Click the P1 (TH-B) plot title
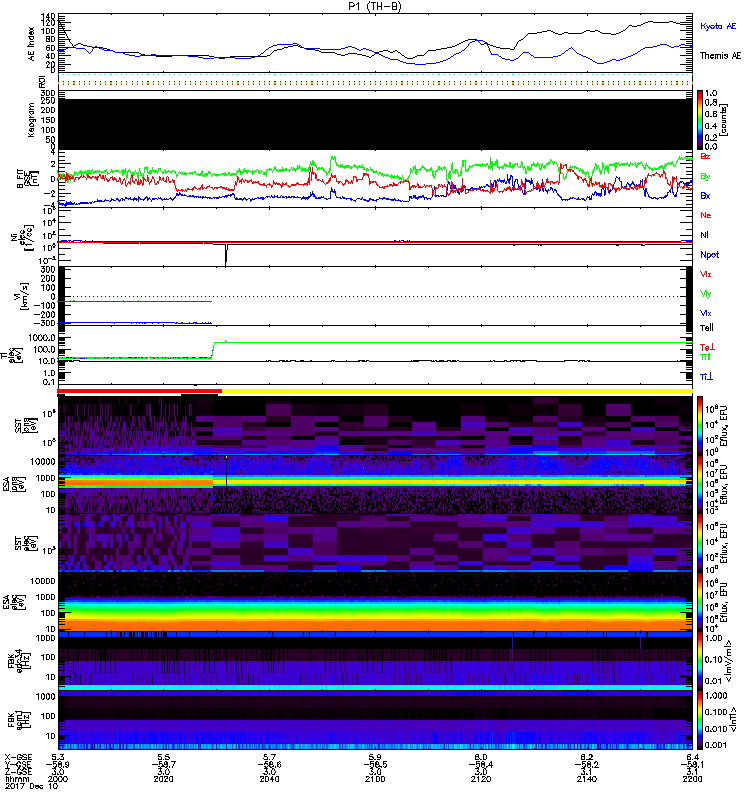The width and height of the screenshot is (750, 800). pos(375,6)
